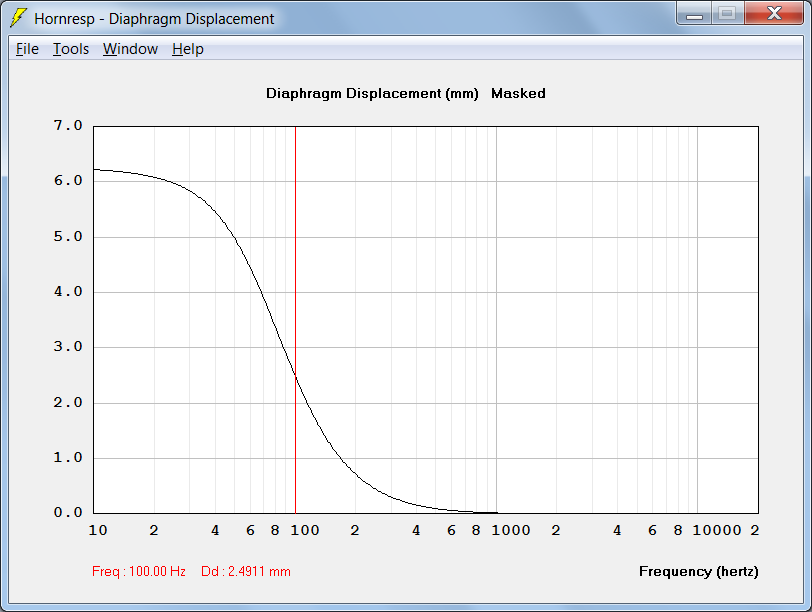Viewport: 812px width, 612px height.
Task: Click the 'Masked' label
Action: pyautogui.click(x=518, y=93)
